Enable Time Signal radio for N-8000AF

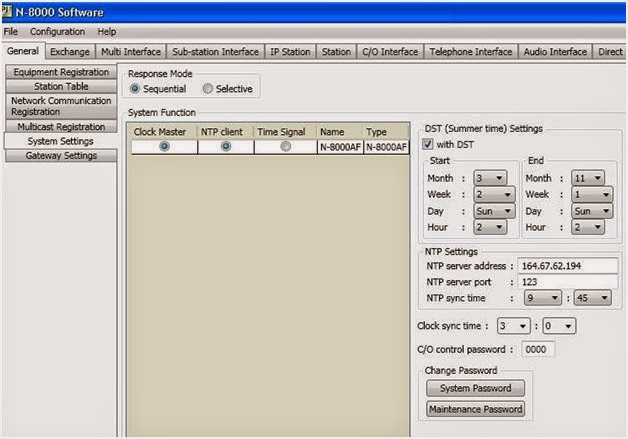(286, 147)
